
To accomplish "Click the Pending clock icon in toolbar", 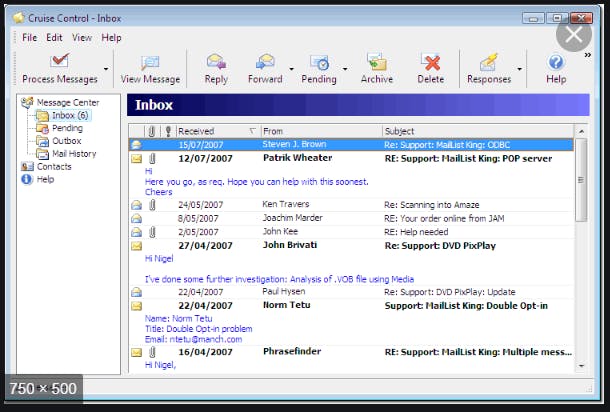I will click(x=319, y=62).
